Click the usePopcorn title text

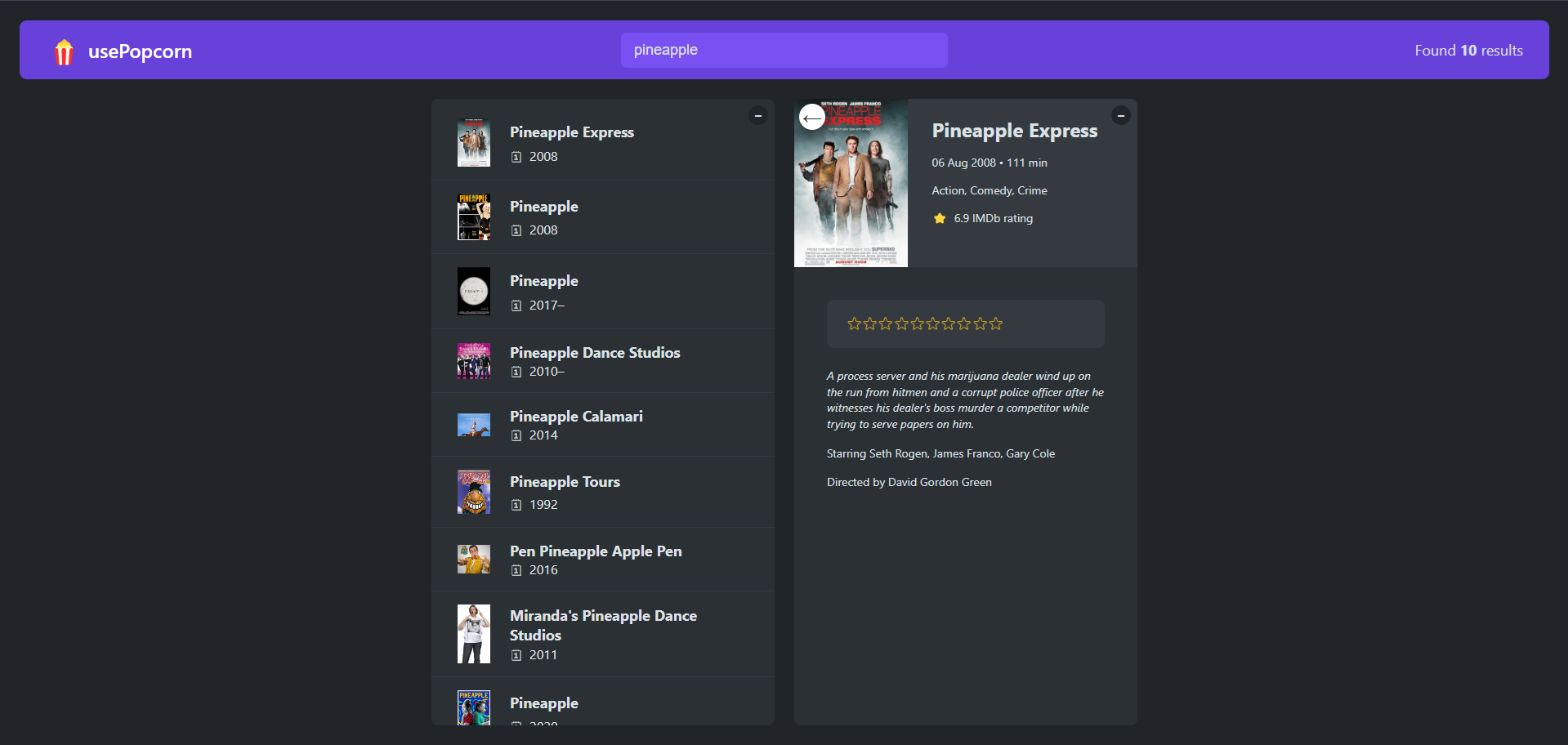pos(140,51)
